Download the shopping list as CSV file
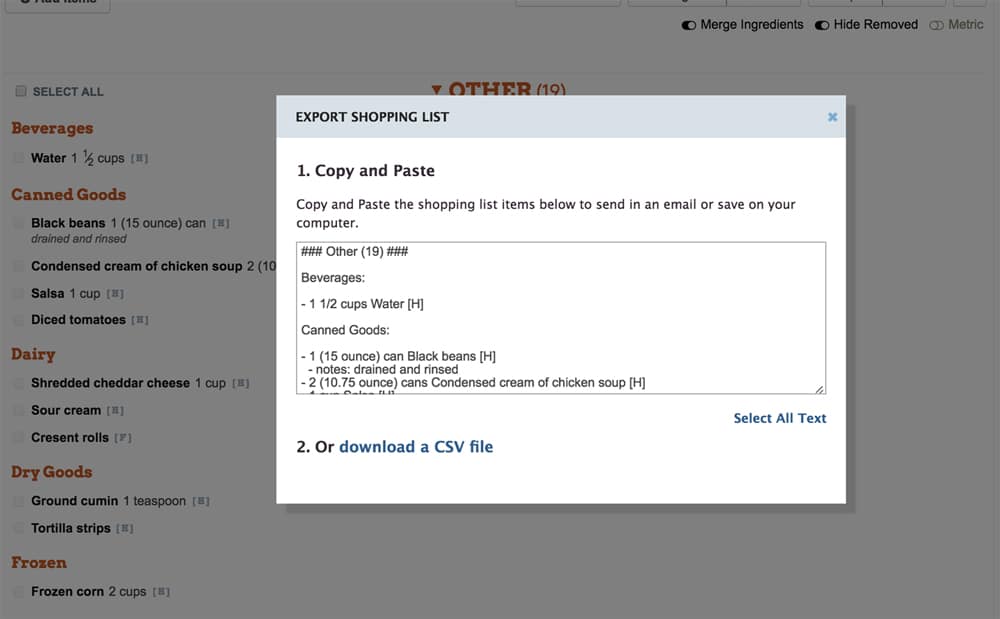 click(415, 447)
